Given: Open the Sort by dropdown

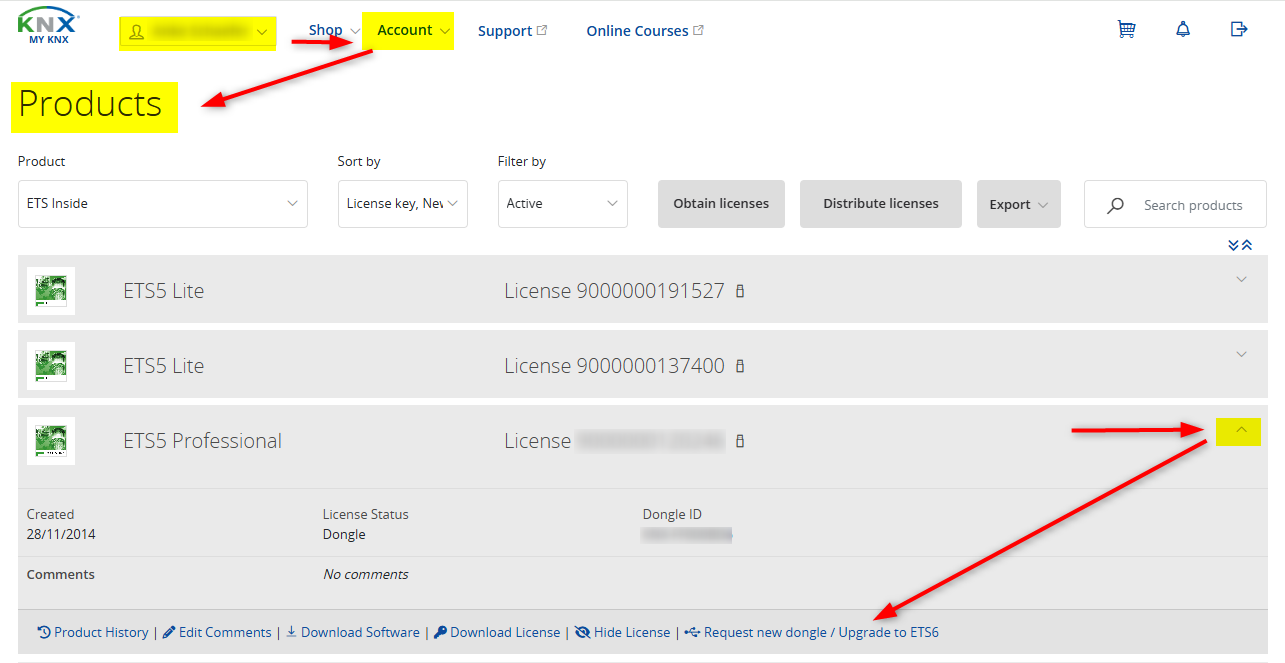Looking at the screenshot, I should (x=403, y=204).
